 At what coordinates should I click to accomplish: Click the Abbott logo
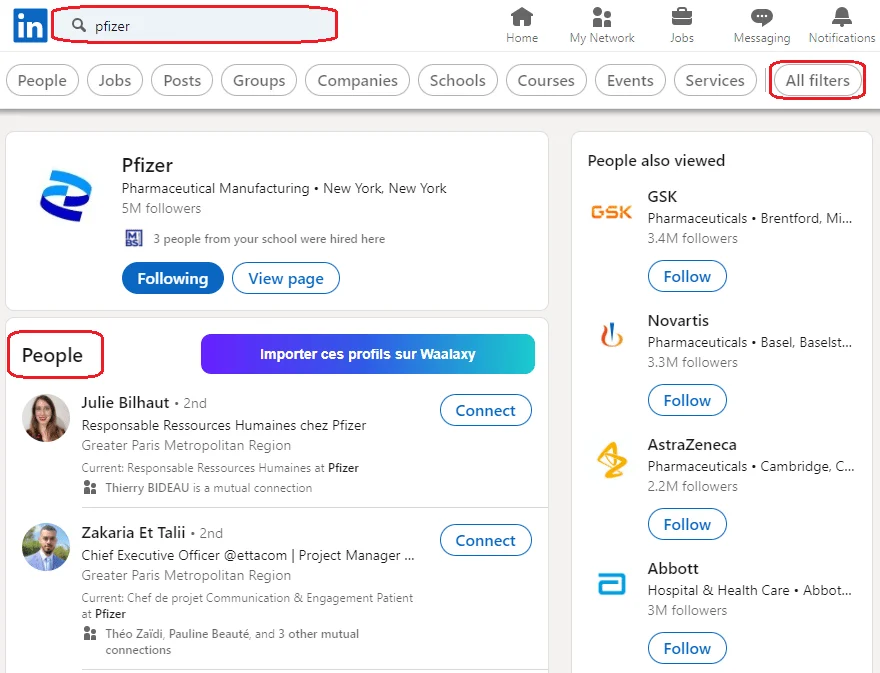coord(611,584)
